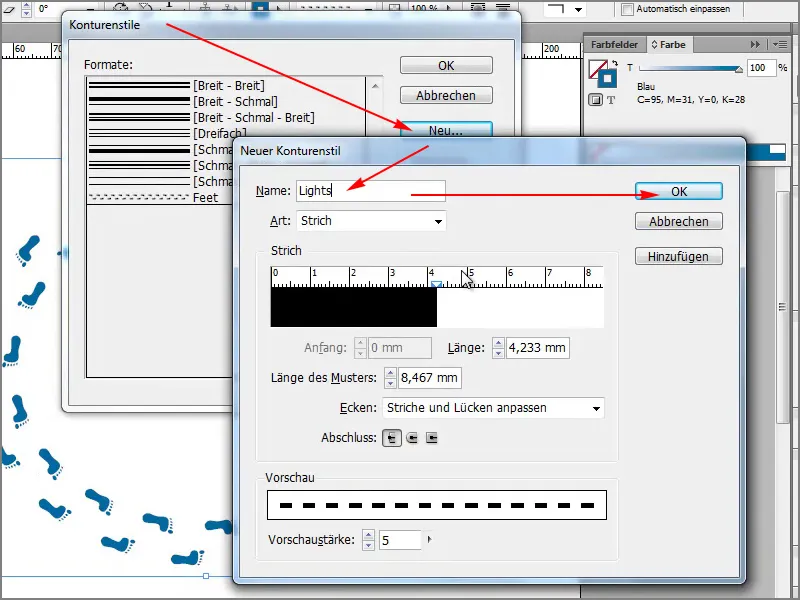
Task: Open the Ecken dropdown
Action: 493,408
